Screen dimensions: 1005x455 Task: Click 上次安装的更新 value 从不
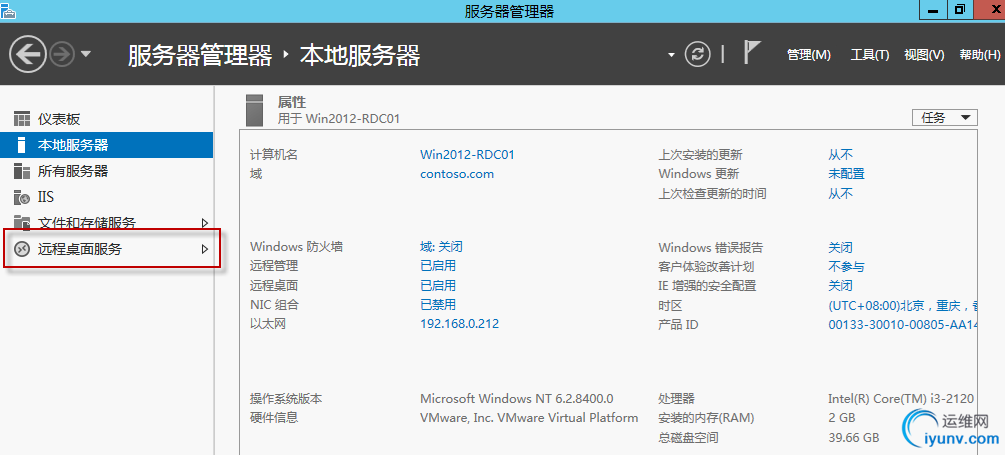click(840, 154)
